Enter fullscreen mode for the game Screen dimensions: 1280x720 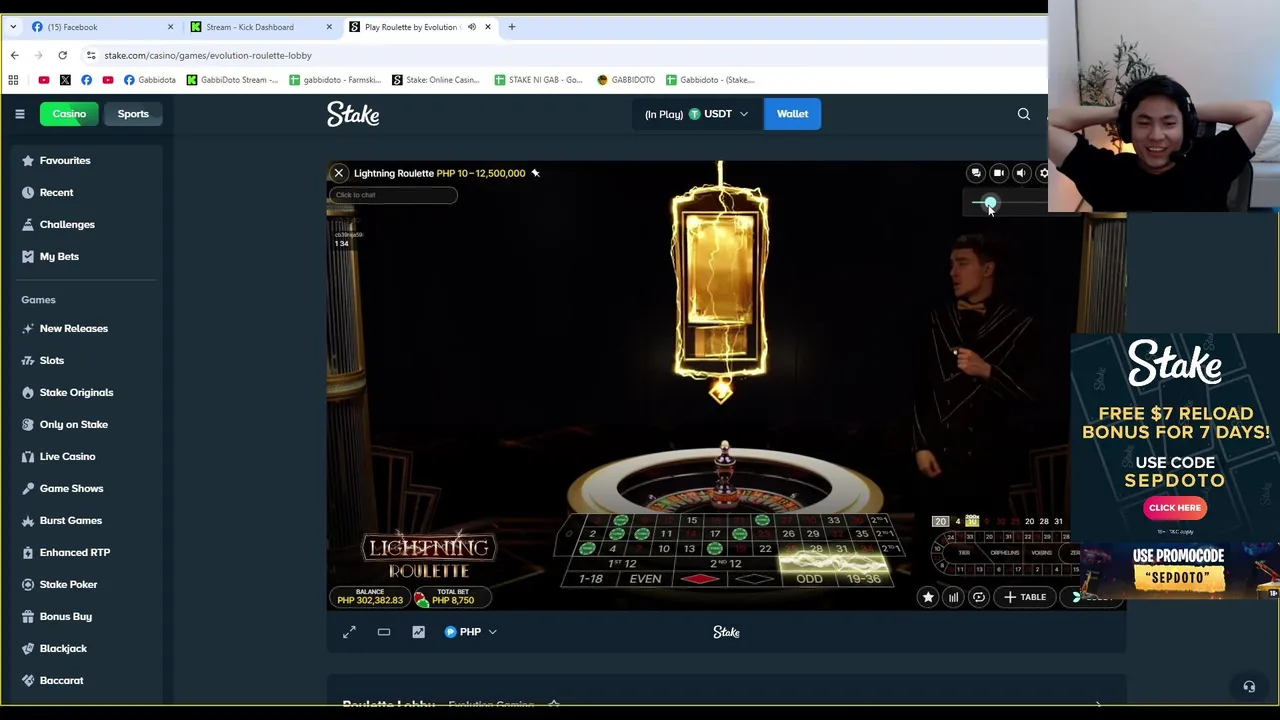[x=349, y=632]
